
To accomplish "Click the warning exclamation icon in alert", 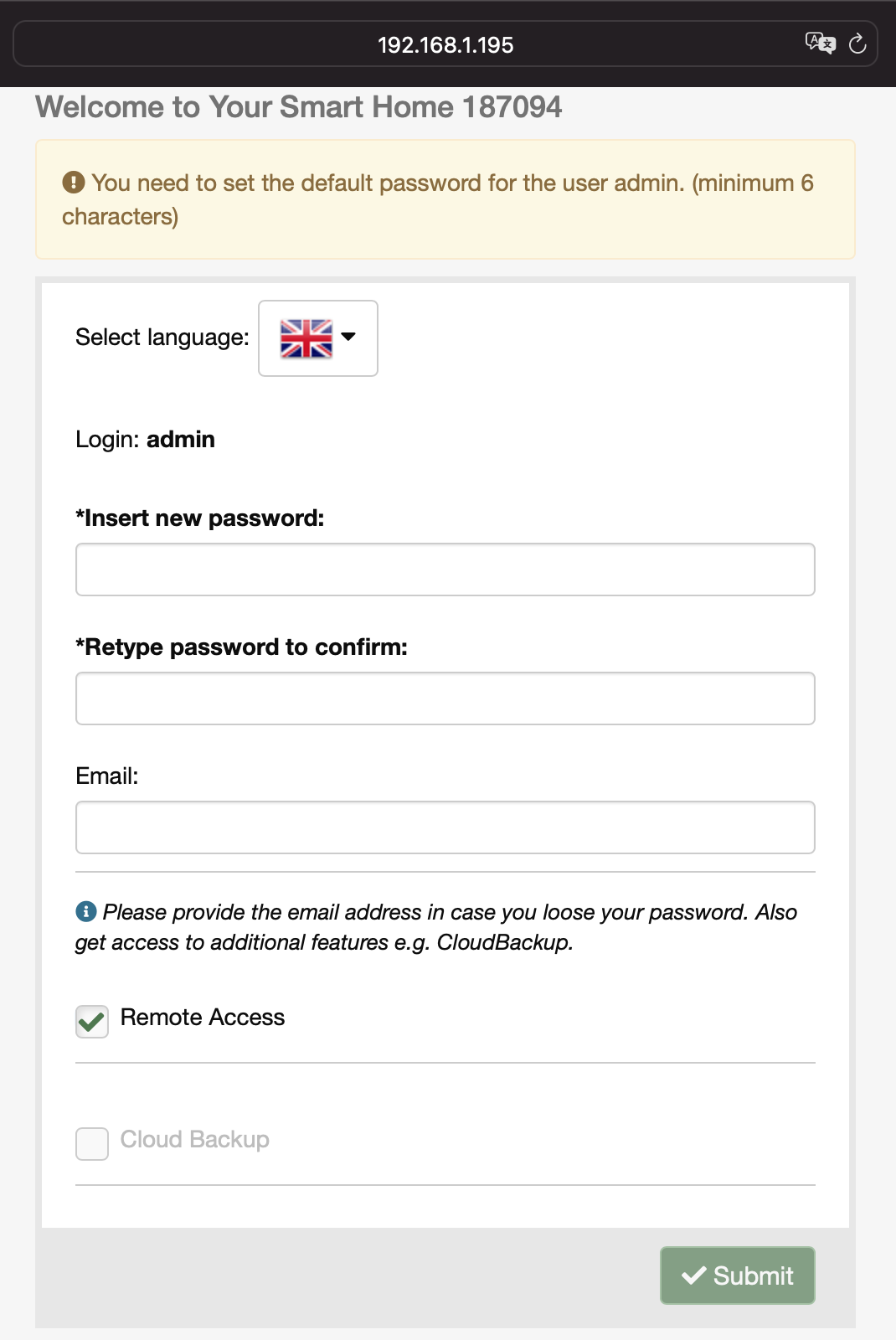I will (74, 182).
